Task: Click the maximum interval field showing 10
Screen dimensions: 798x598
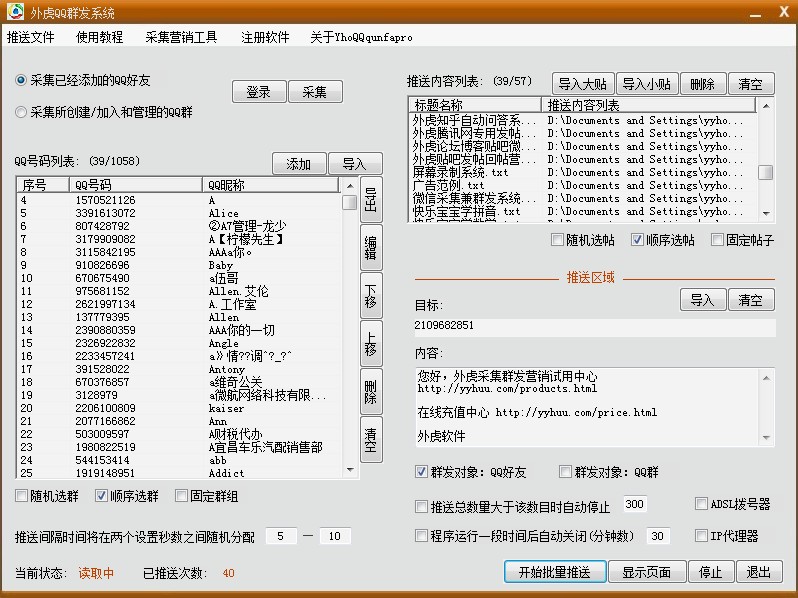Action: click(x=334, y=536)
